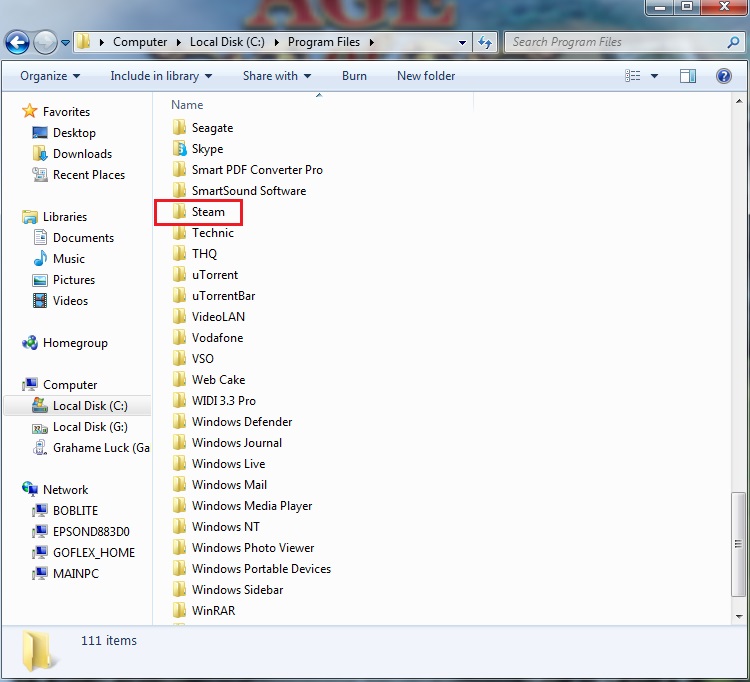
Task: Click the Name column header
Action: click(x=187, y=105)
